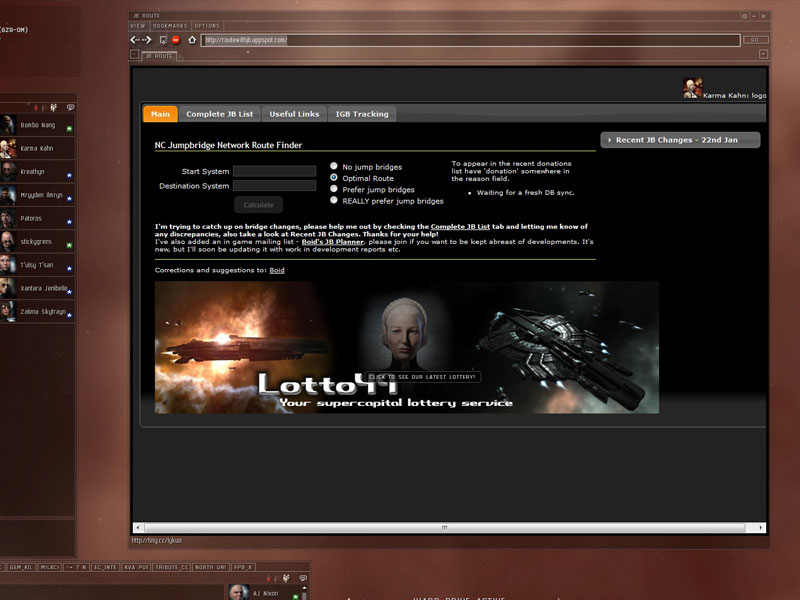Click the reload page icon next to stop
Viewport: 800px width, 600px height.
tap(163, 40)
